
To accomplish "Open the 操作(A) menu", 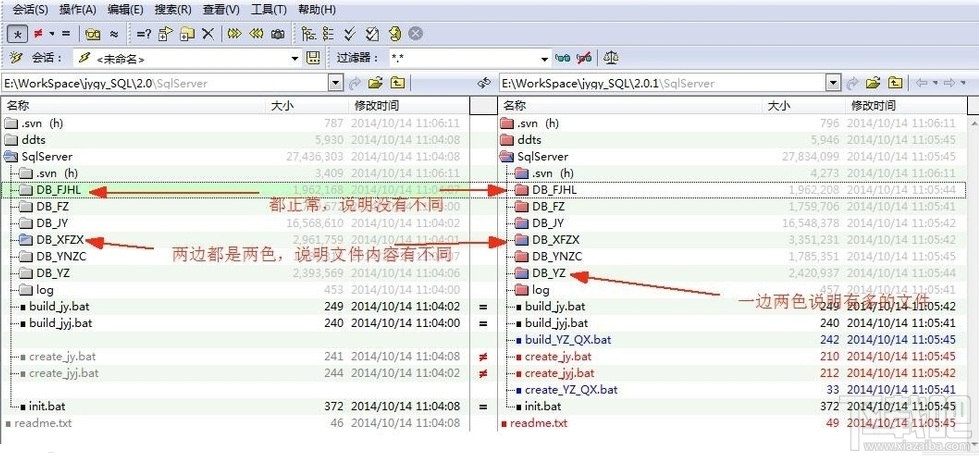I will coord(78,9).
